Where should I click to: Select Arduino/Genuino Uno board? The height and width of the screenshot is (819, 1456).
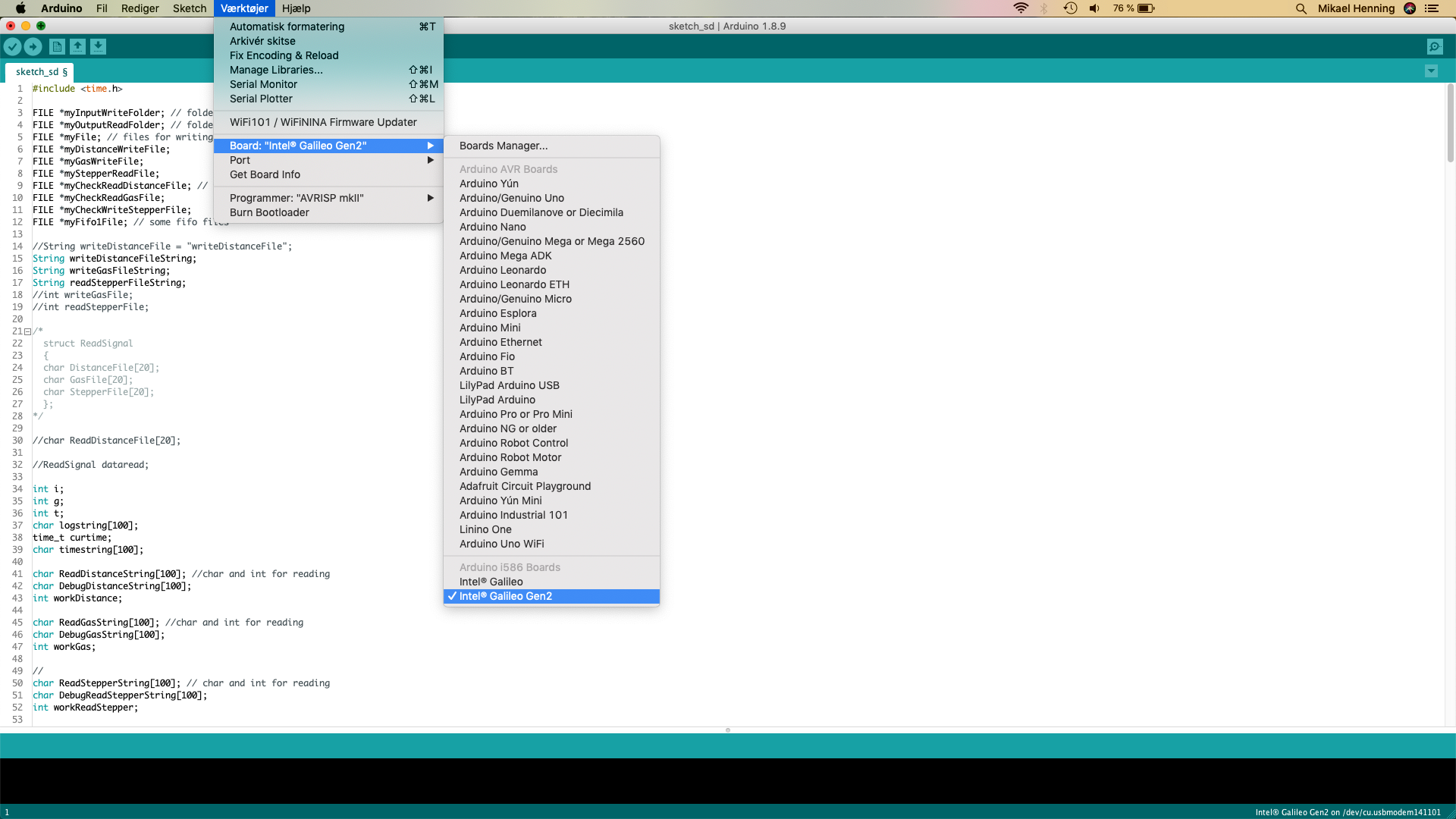point(551,198)
